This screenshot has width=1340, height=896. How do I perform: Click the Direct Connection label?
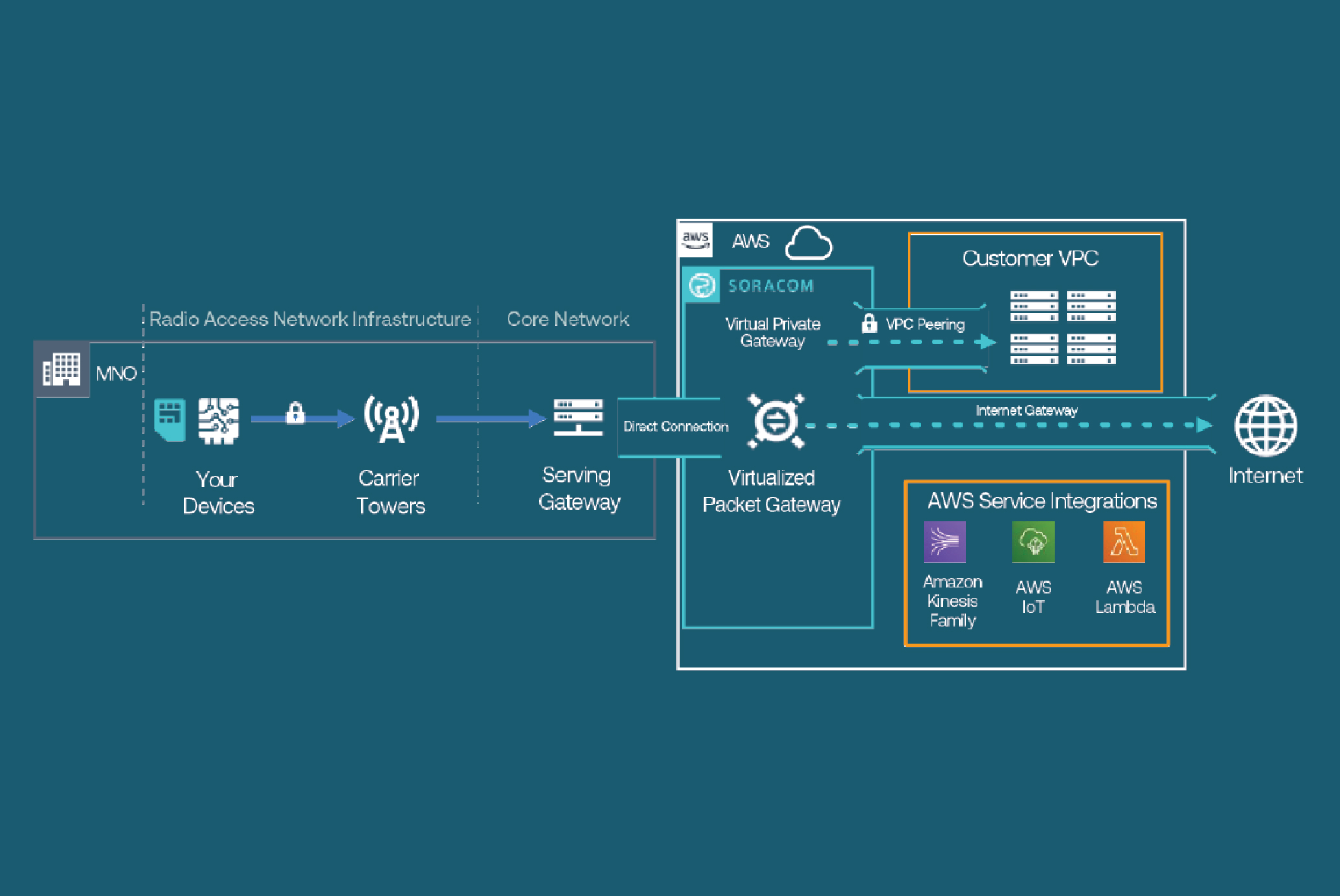(675, 426)
